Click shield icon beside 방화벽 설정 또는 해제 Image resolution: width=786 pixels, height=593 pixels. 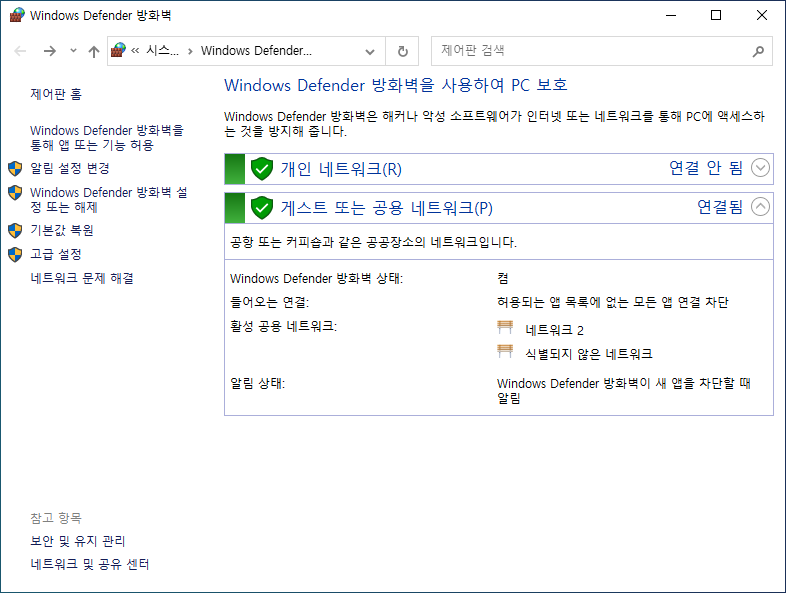[x=15, y=192]
